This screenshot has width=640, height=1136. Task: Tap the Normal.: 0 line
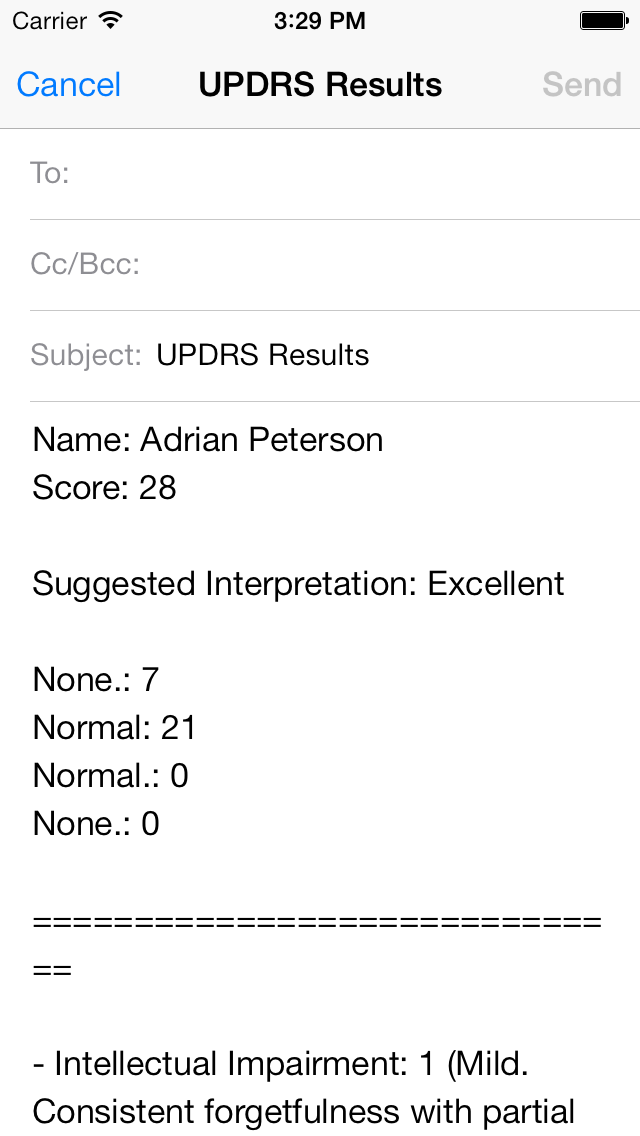pos(110,775)
